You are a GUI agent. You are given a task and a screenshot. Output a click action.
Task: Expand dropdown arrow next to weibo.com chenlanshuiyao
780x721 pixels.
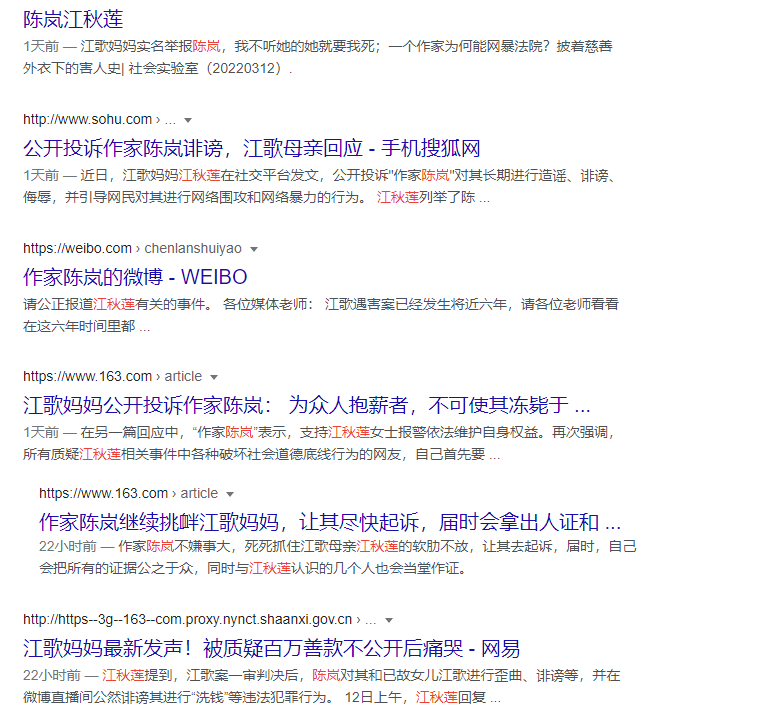(x=254, y=249)
